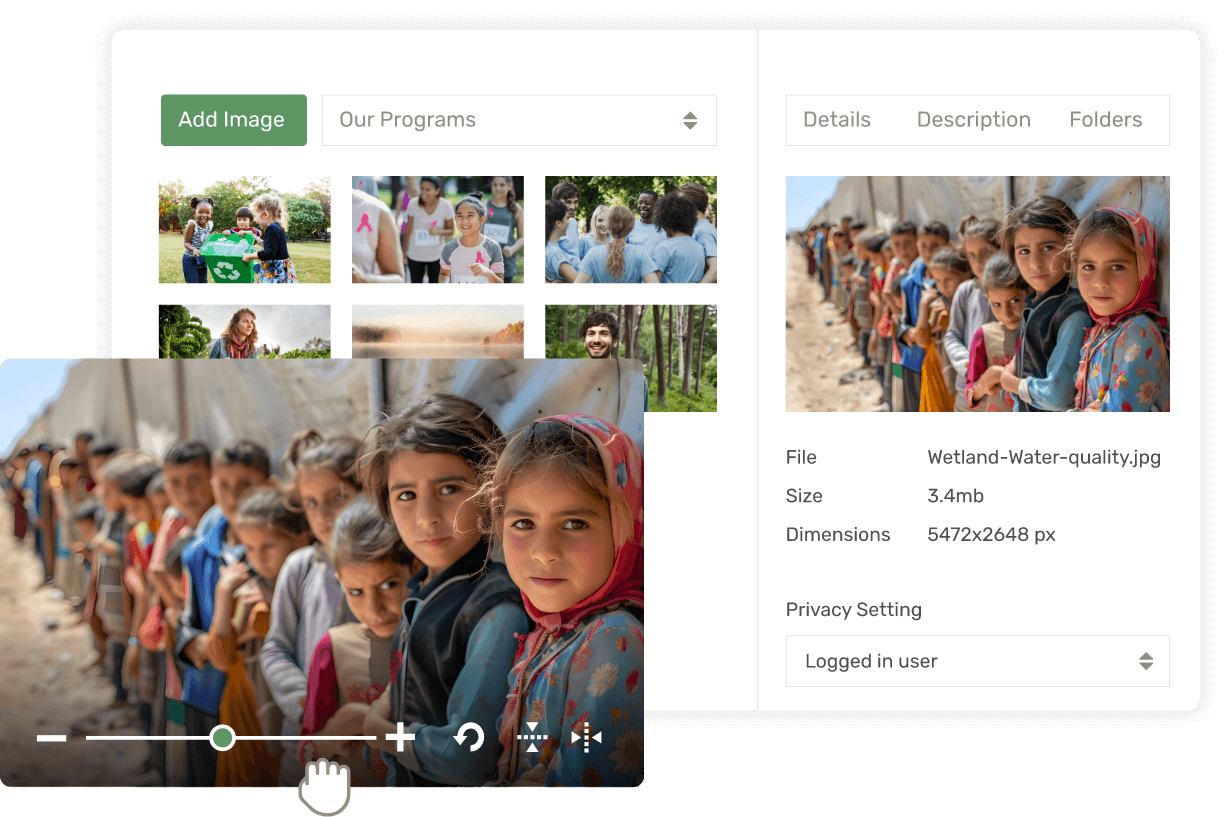1230x817 pixels.
Task: Click the Add Image button
Action: (233, 120)
